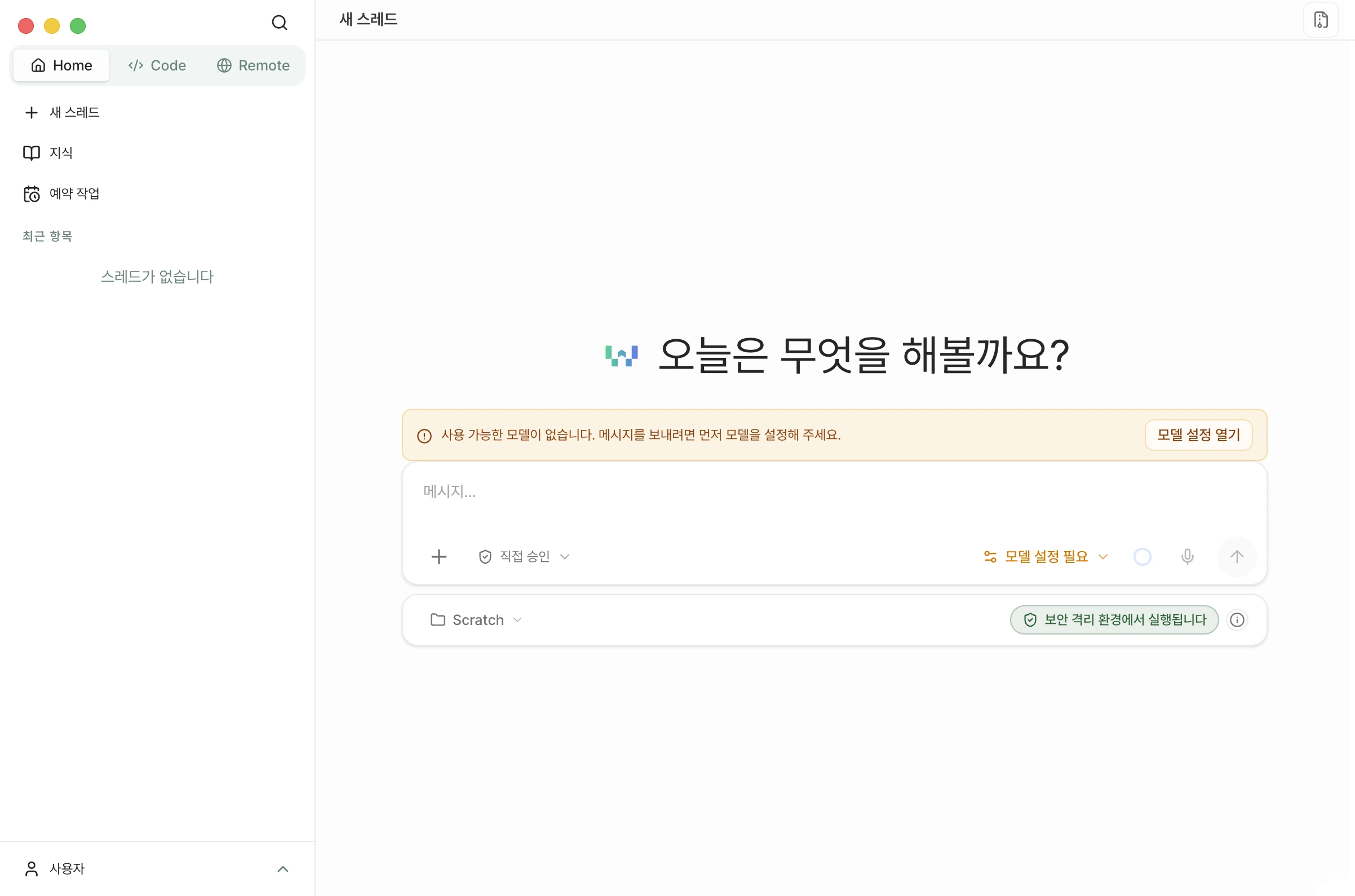Click the send arrow button
The width and height of the screenshot is (1355, 896).
pos(1237,557)
